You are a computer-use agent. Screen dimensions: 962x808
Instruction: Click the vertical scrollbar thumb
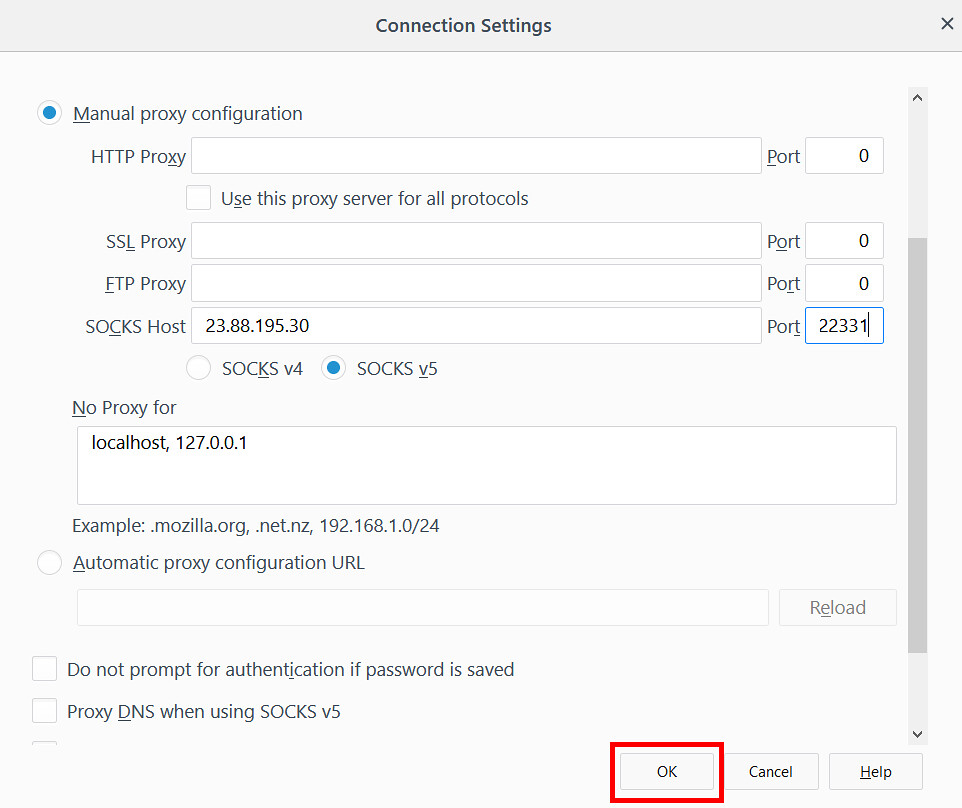pyautogui.click(x=917, y=445)
